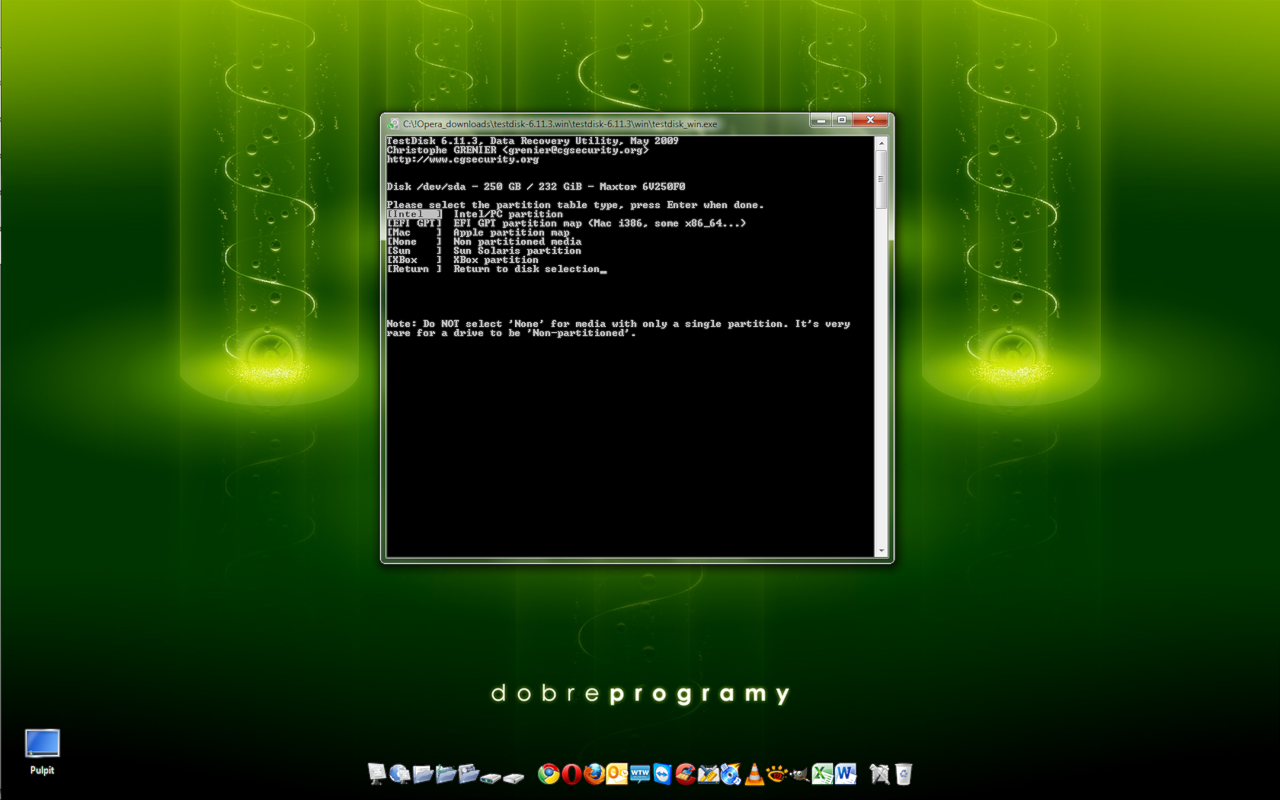Select the [EFI GPT] partition table option
The width and height of the screenshot is (1280, 800).
pos(414,223)
